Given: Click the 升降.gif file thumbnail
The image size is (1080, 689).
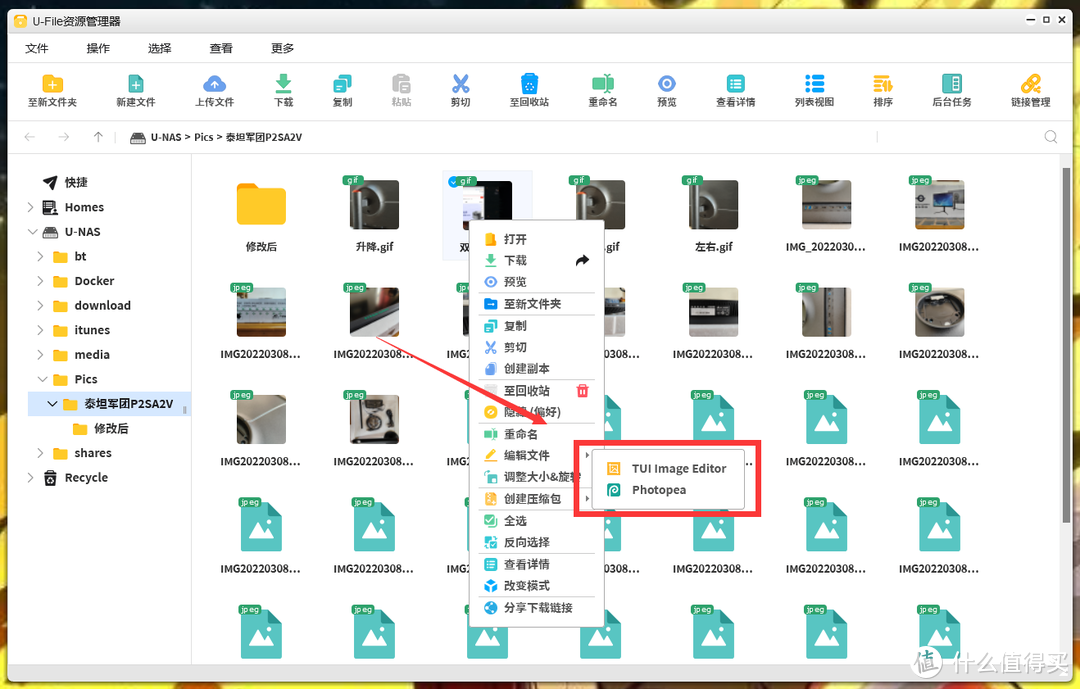Looking at the screenshot, I should click(373, 205).
